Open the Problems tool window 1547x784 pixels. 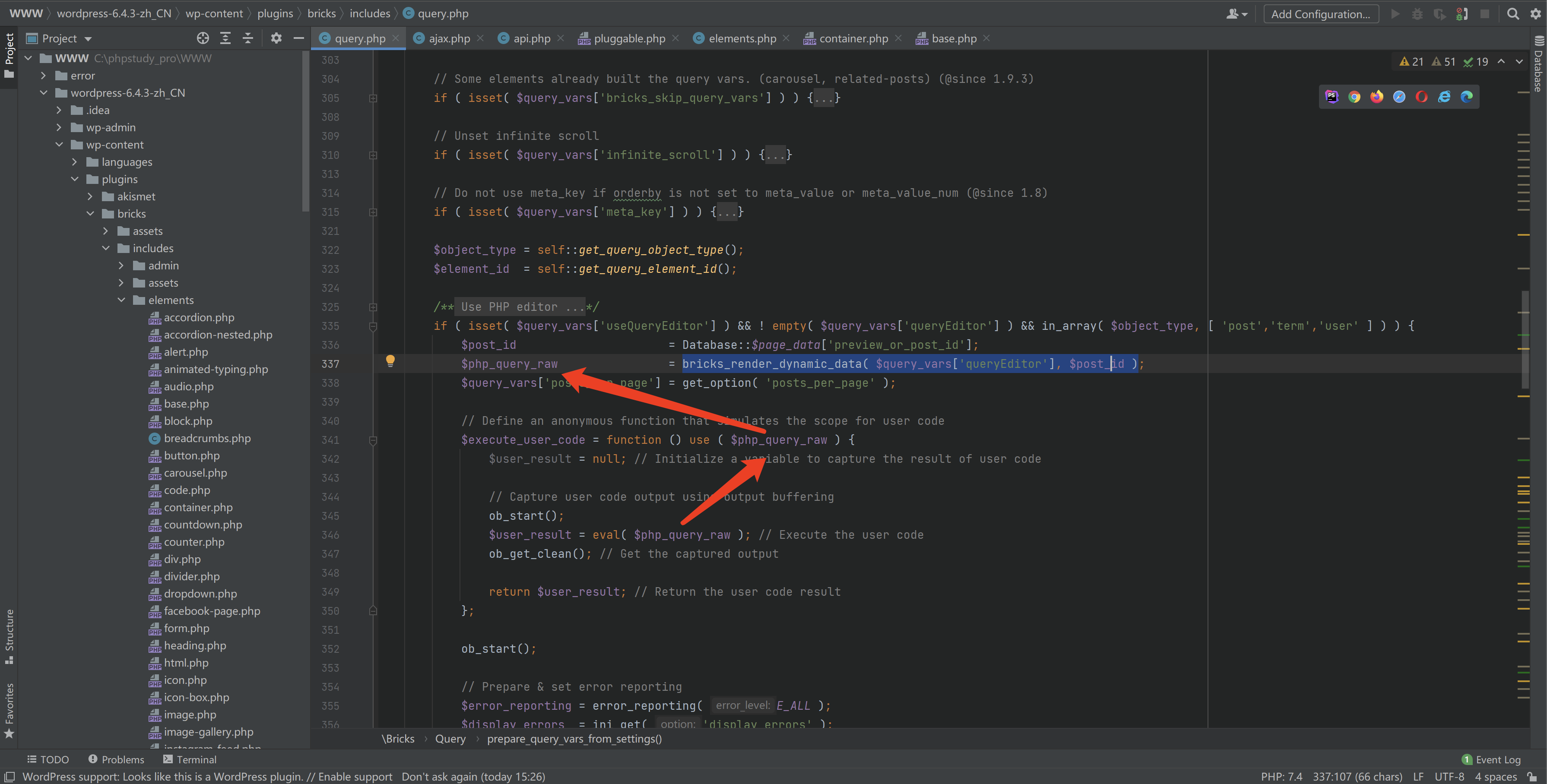point(117,759)
